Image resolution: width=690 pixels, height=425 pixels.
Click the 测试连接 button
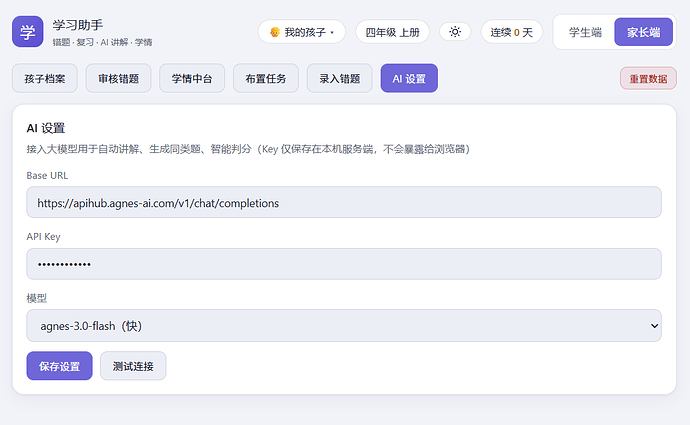(x=133, y=366)
